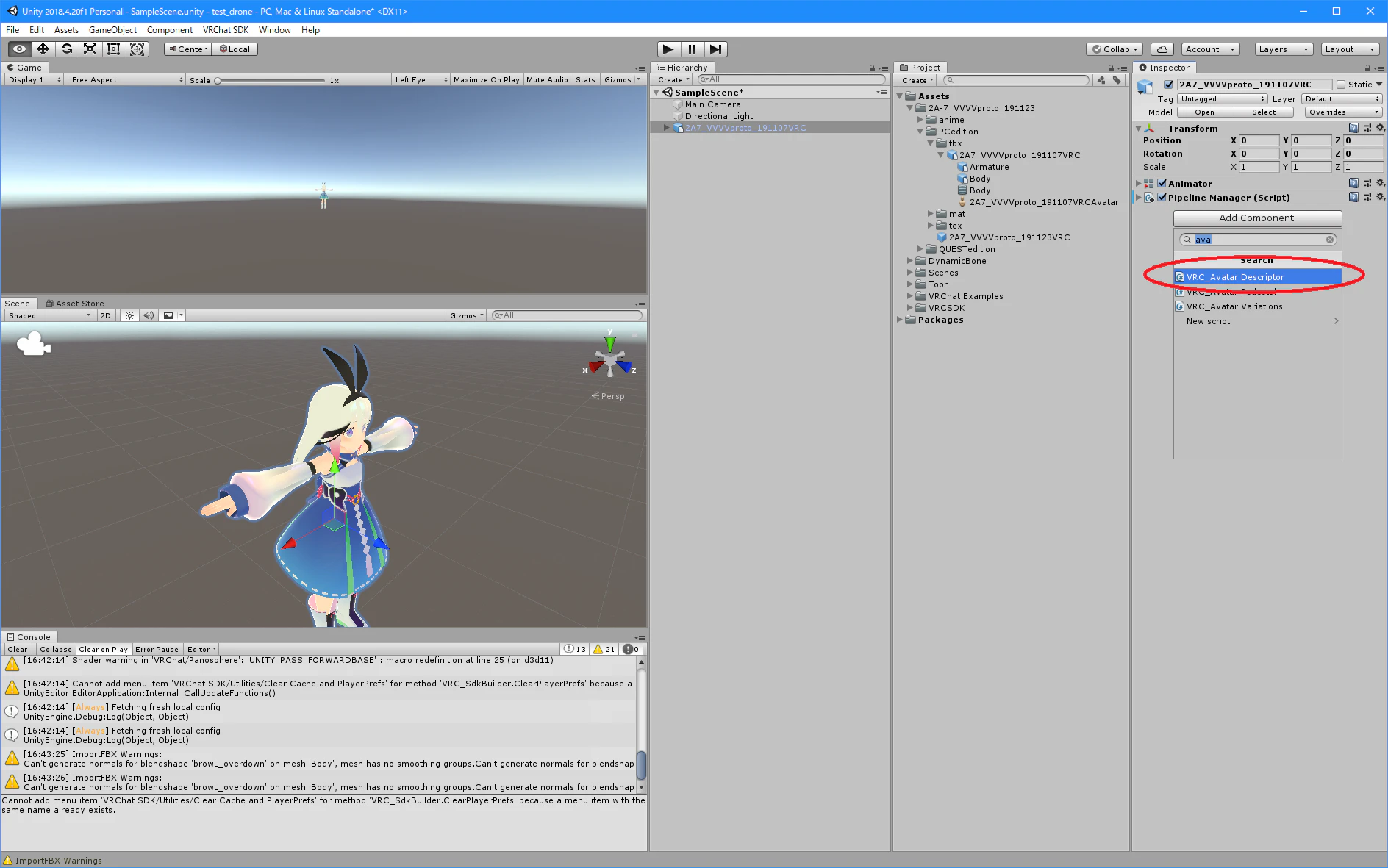Switch to the Asset Store tab
1388x868 pixels.
coord(75,303)
